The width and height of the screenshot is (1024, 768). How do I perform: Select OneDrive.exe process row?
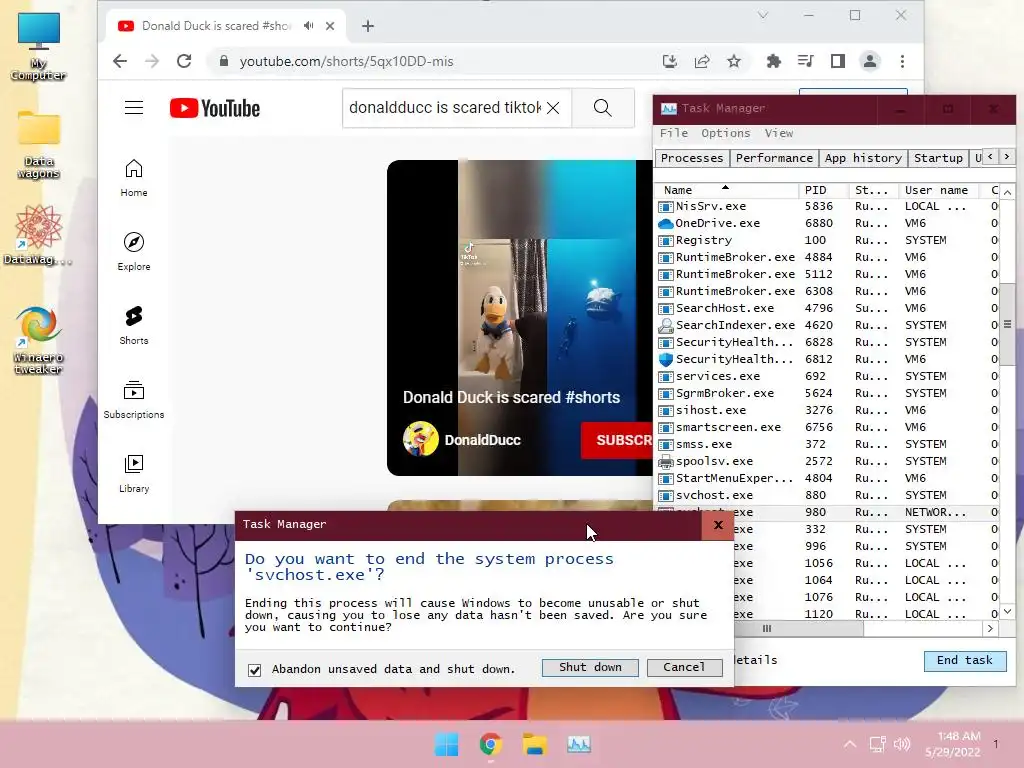(x=827, y=223)
